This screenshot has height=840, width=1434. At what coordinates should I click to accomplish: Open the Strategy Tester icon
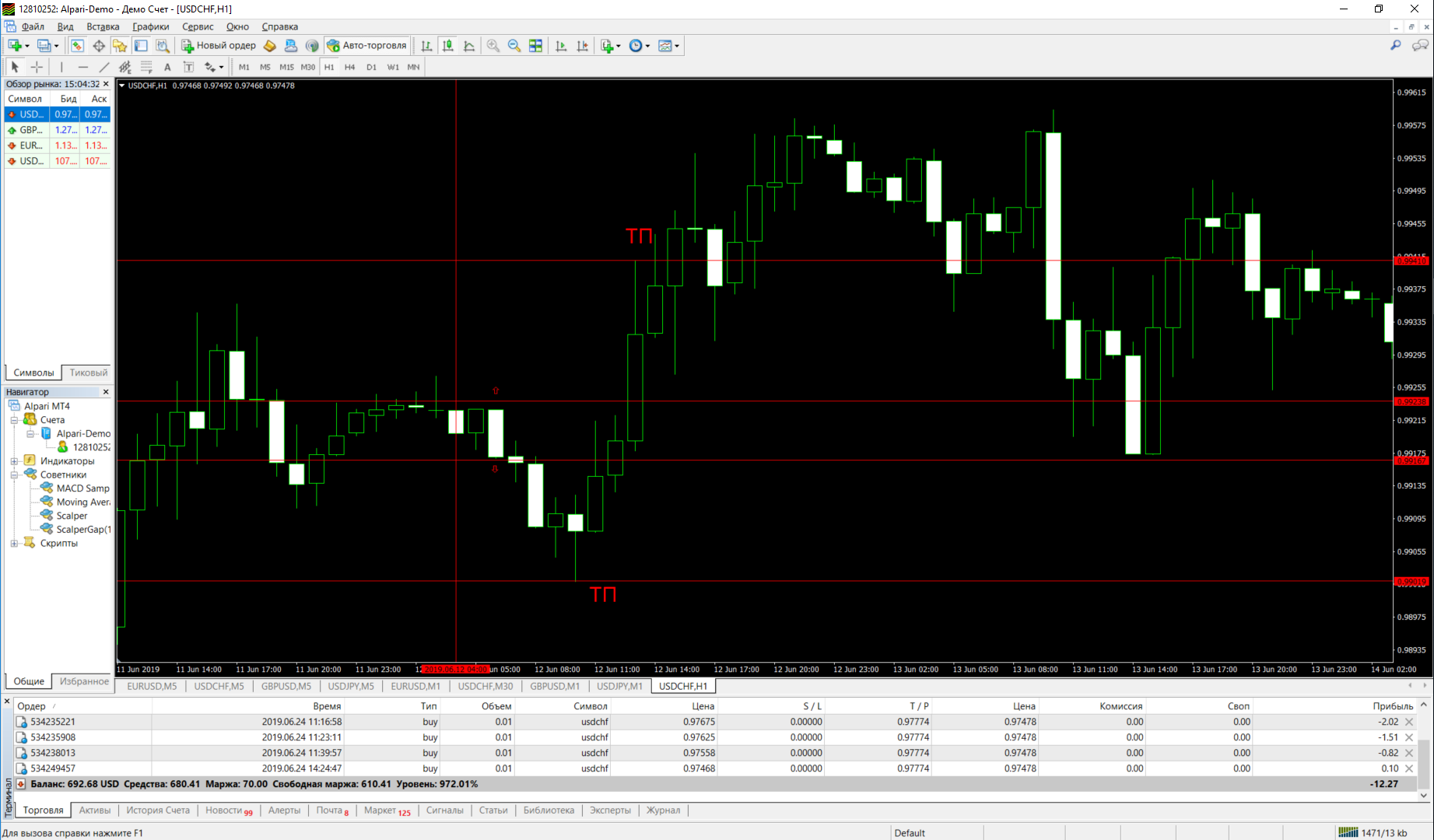pyautogui.click(x=162, y=46)
